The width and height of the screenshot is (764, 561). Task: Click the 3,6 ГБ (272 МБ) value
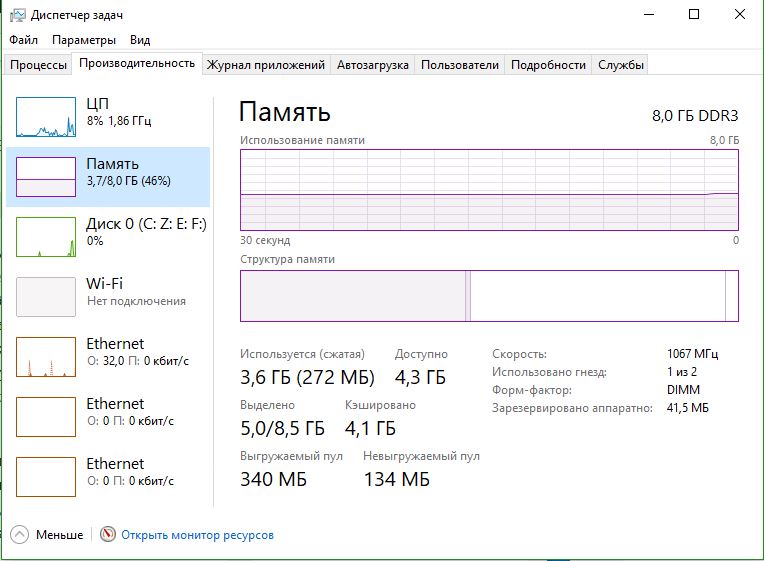coord(307,377)
